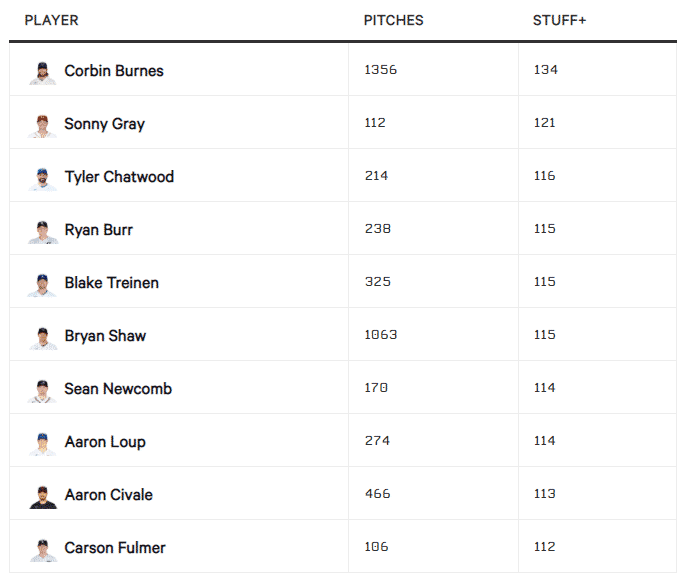
Task: Open Sonny Gray's name link
Action: click(104, 124)
